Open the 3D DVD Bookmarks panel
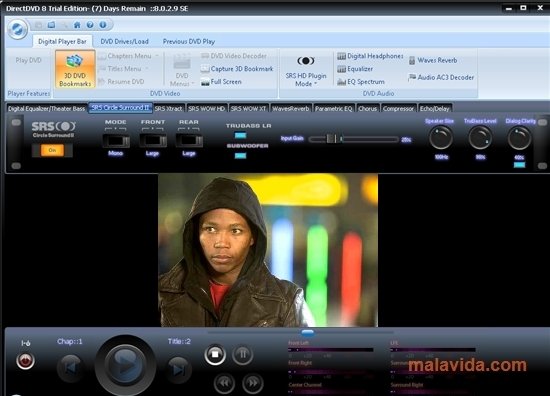This screenshot has width=550, height=396. tap(75, 69)
